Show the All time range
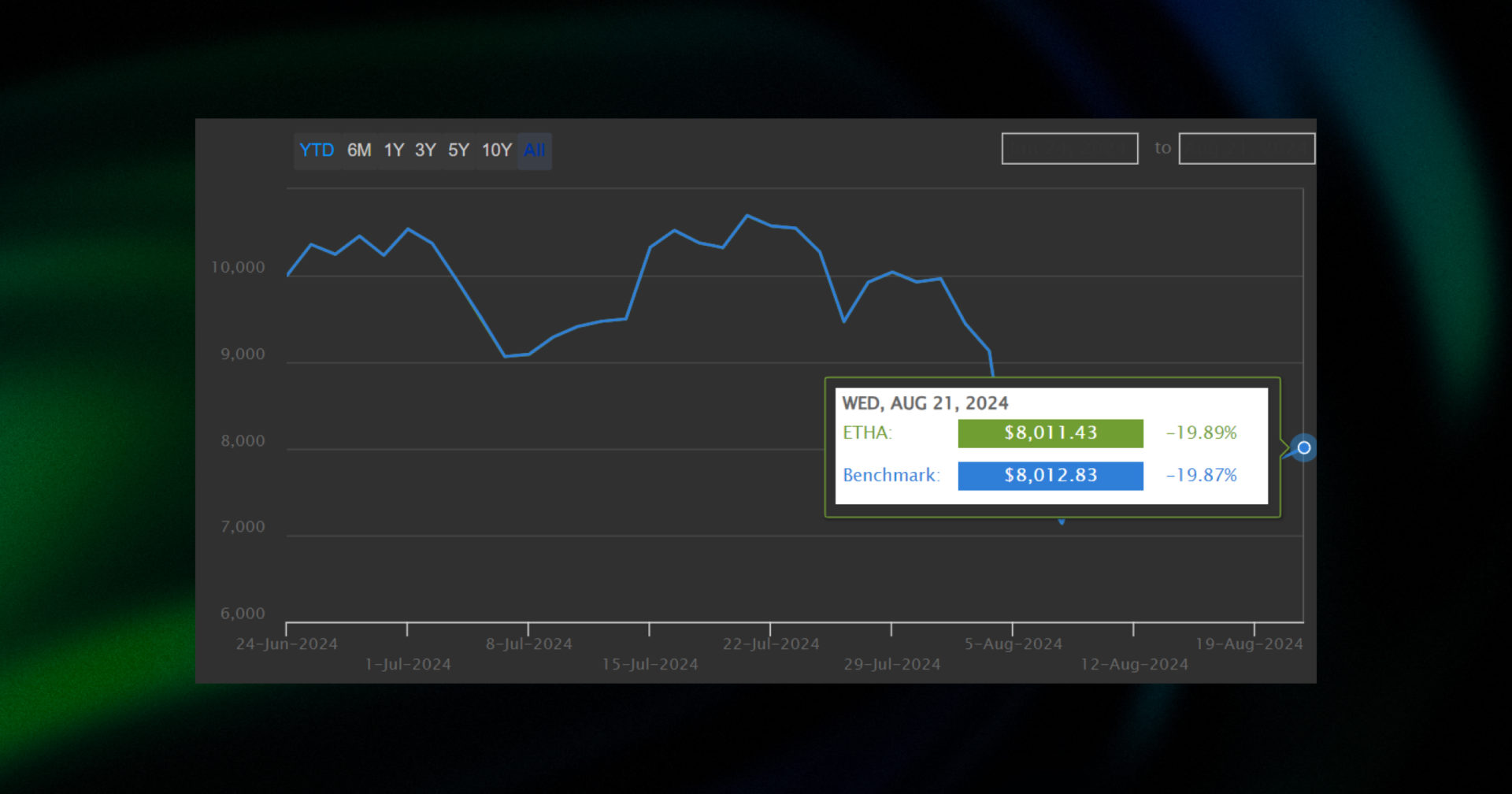This screenshot has height=794, width=1512. click(535, 150)
